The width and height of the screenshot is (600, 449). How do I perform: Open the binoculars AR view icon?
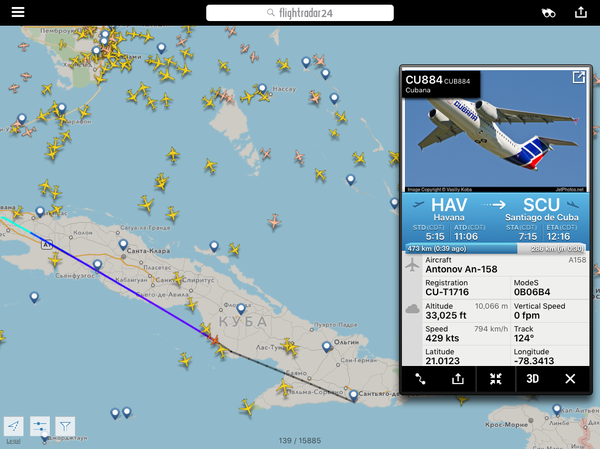(548, 13)
